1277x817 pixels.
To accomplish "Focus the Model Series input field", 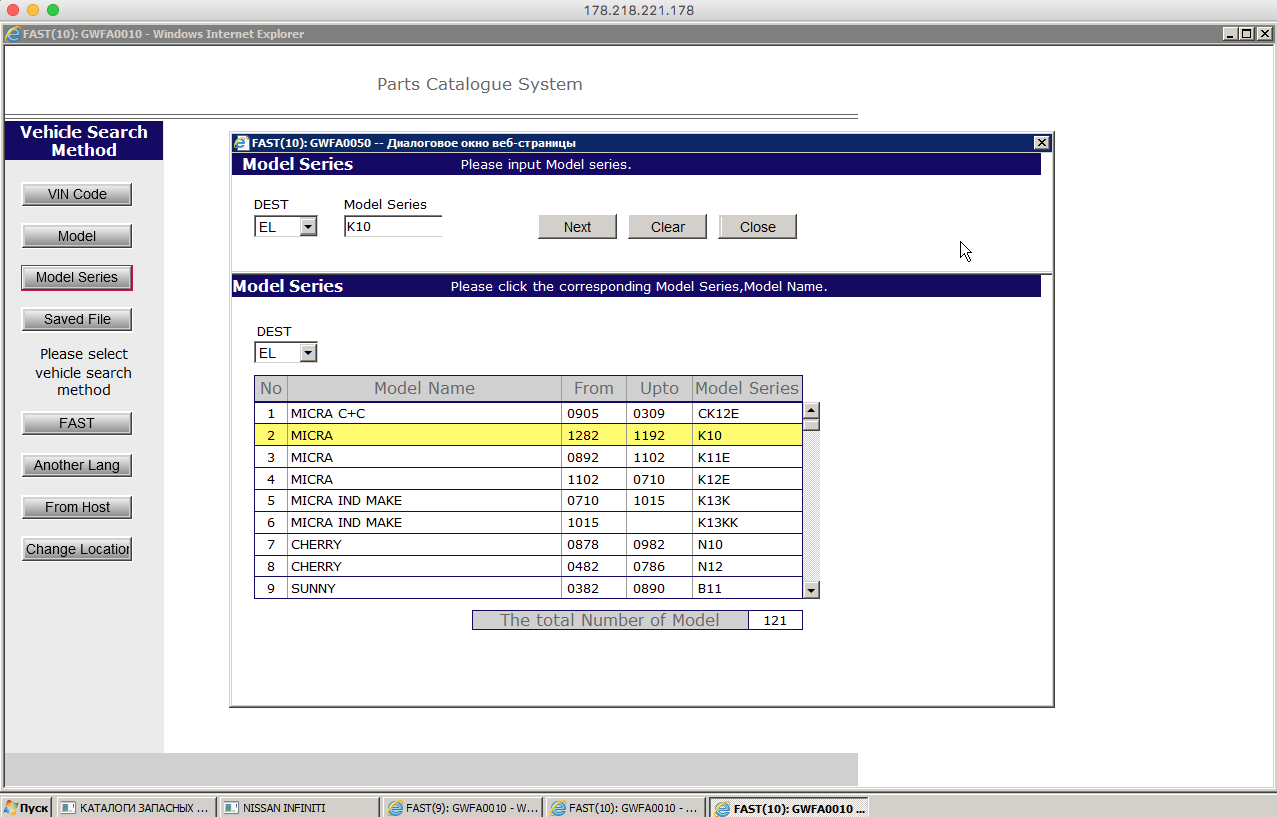I will coord(392,227).
